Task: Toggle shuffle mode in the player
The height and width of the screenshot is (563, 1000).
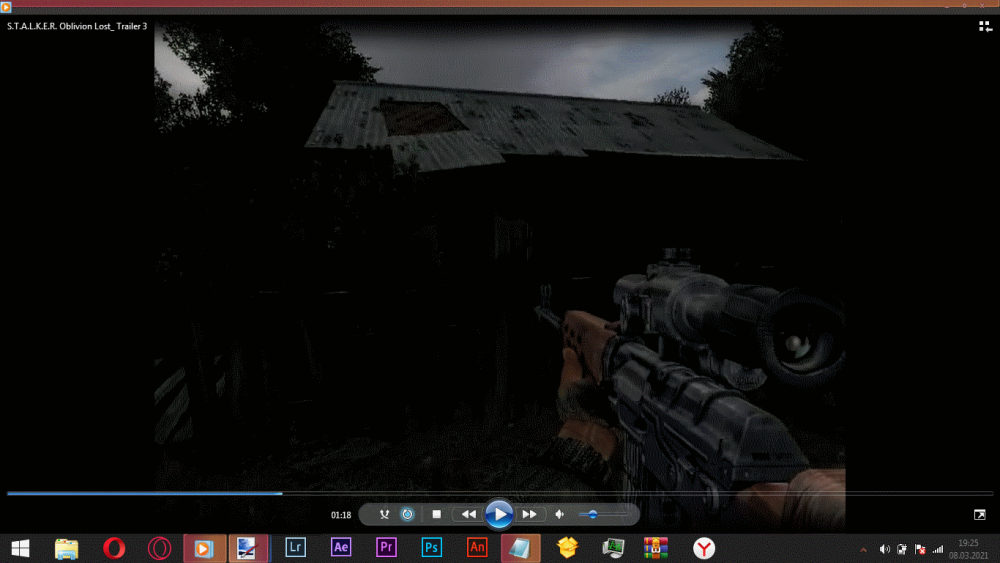Action: [384, 515]
